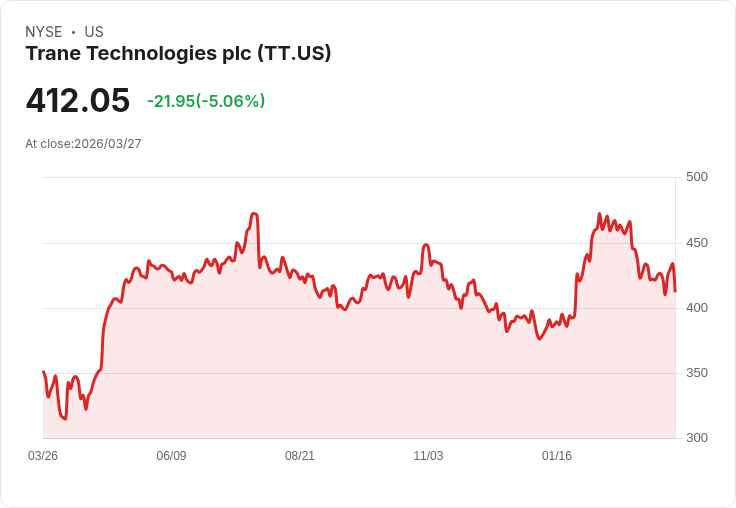Click the 06/09 date on x-axis

(171, 456)
